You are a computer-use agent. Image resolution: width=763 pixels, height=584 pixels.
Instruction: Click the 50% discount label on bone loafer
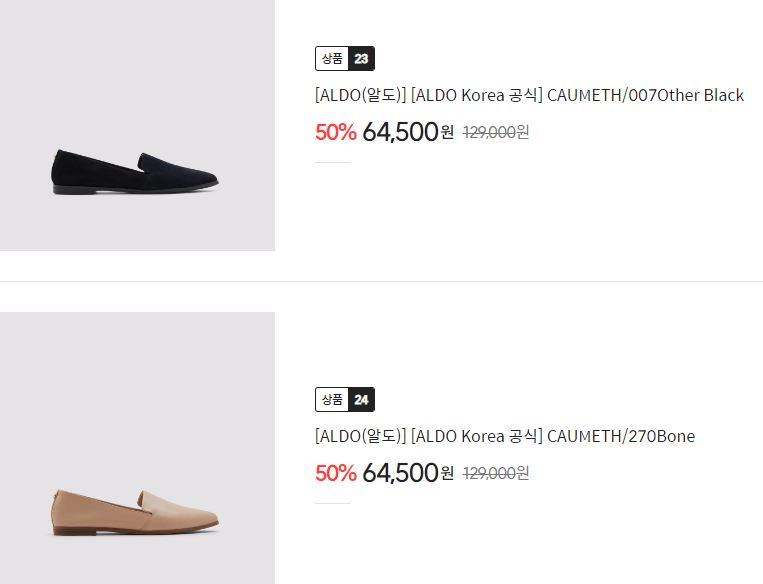tap(336, 473)
